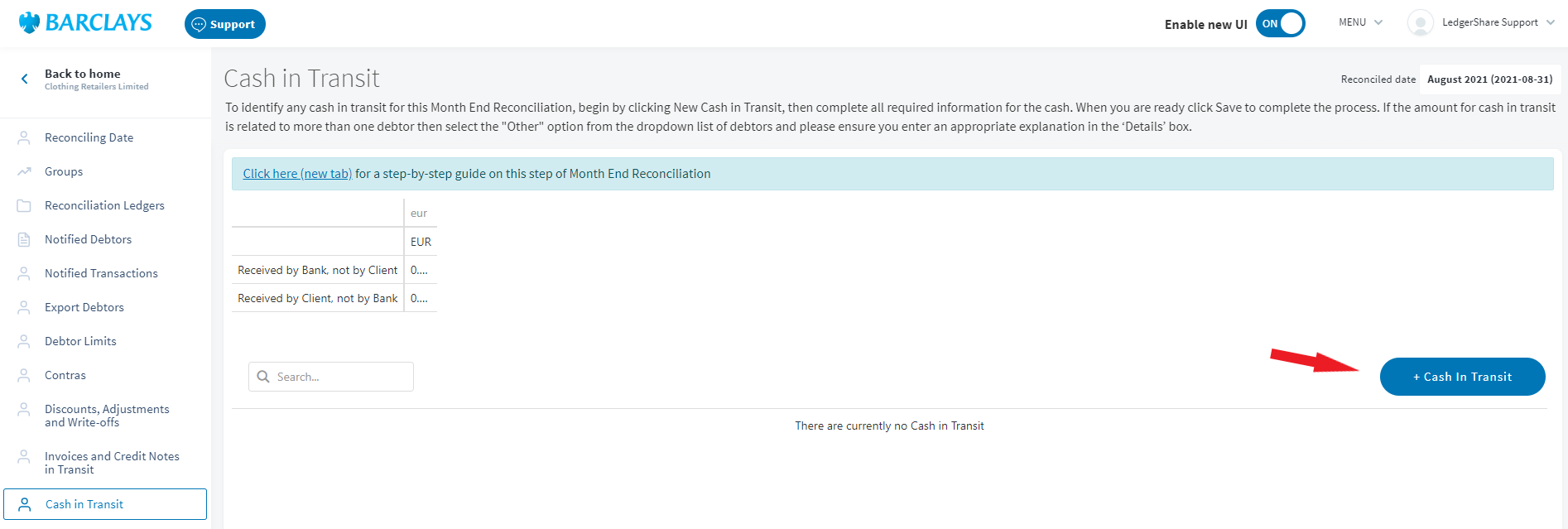This screenshot has height=529, width=1568.
Task: Open the August 2021 reconciled date selector
Action: click(x=1489, y=79)
